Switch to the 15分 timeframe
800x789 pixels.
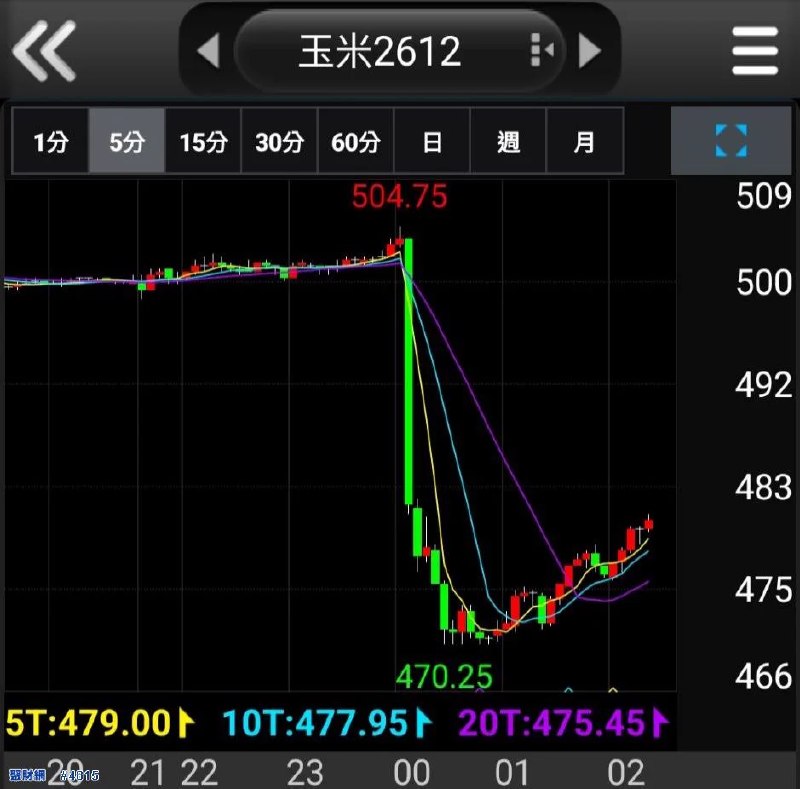(x=203, y=141)
